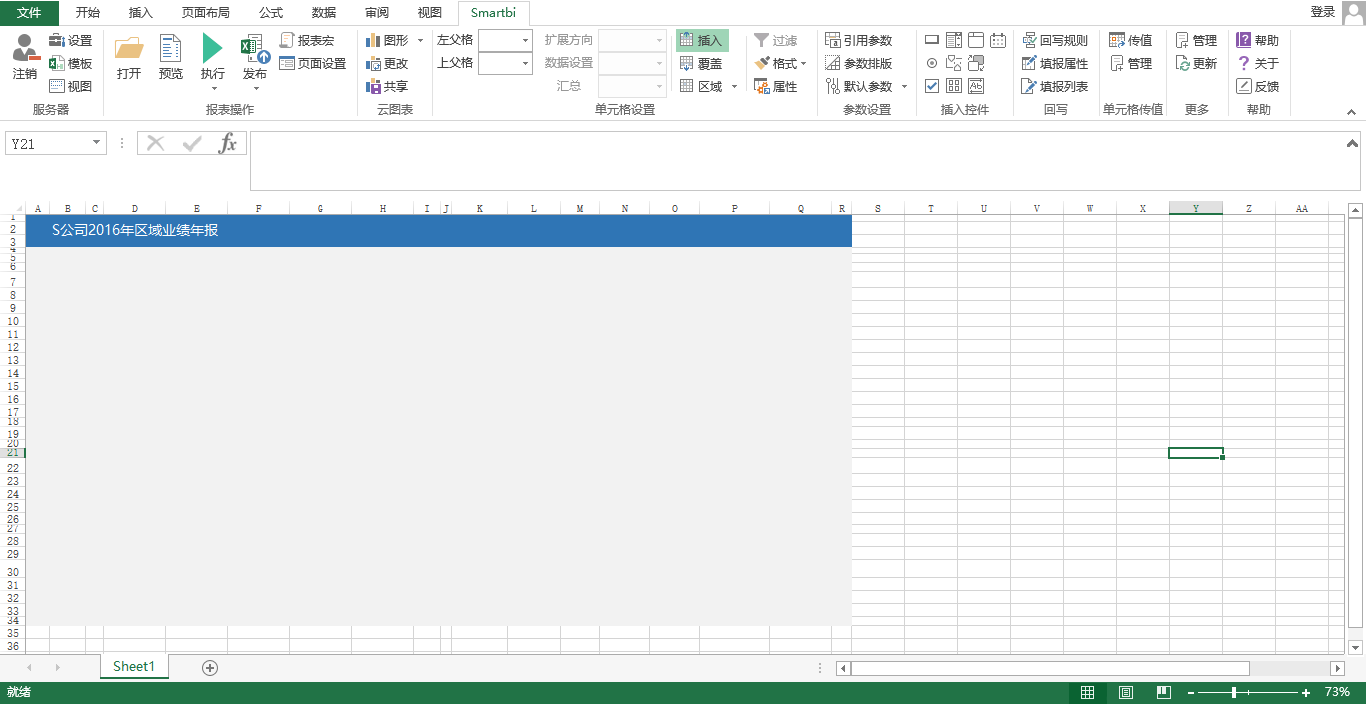
Task: Adjust the zoom slider handle
Action: (x=1235, y=692)
